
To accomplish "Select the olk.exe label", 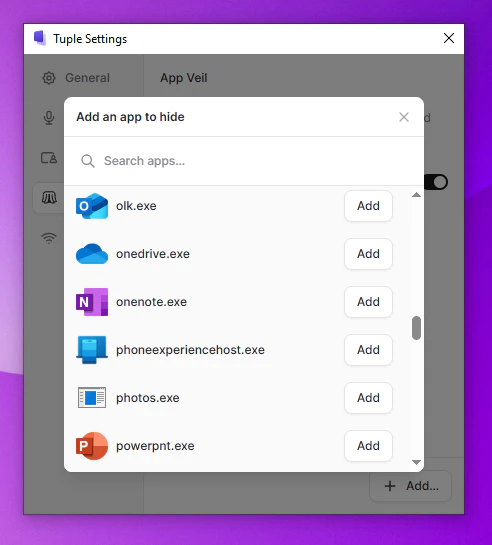I will click(x=136, y=206).
